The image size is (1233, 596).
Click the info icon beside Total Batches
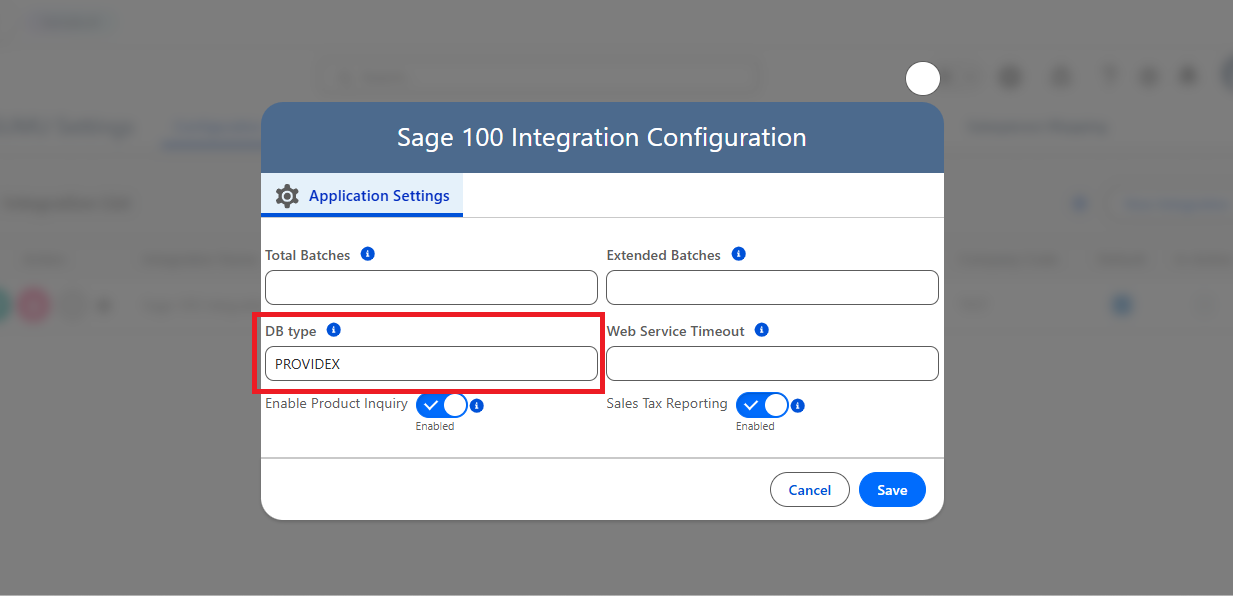pyautogui.click(x=367, y=255)
